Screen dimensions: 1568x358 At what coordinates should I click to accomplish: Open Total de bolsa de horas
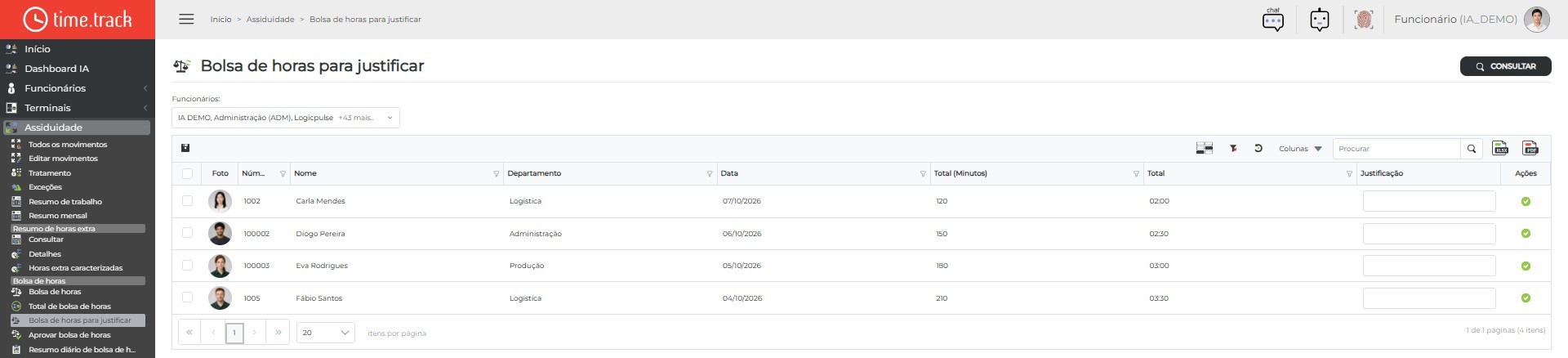(x=69, y=307)
